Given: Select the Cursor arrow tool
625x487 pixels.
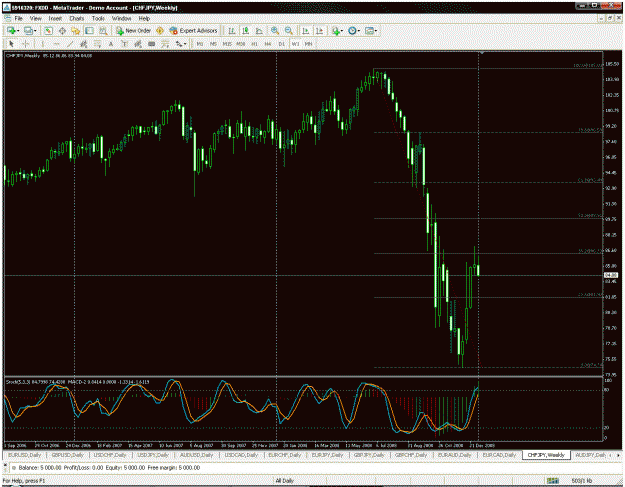Looking at the screenshot, I should [12, 44].
